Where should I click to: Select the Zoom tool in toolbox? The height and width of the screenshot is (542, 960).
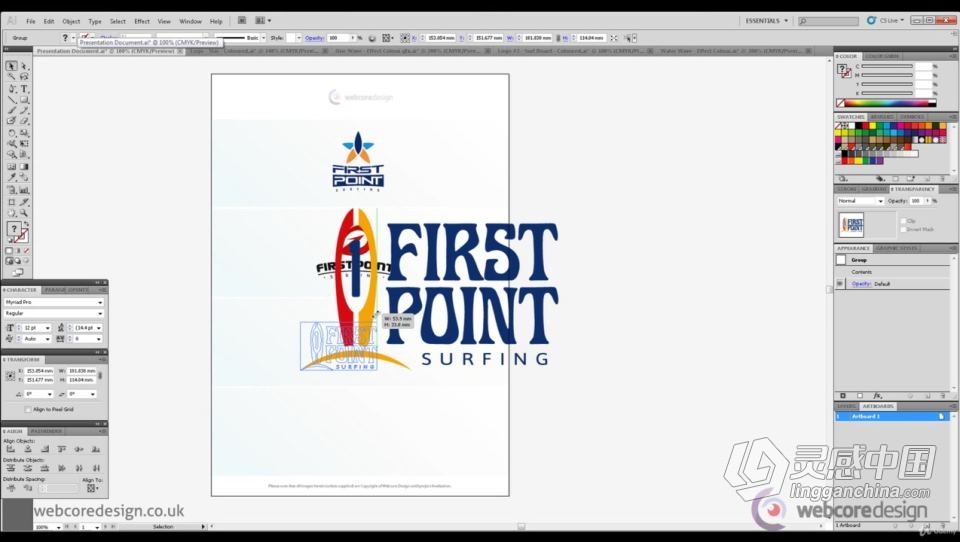tap(24, 213)
